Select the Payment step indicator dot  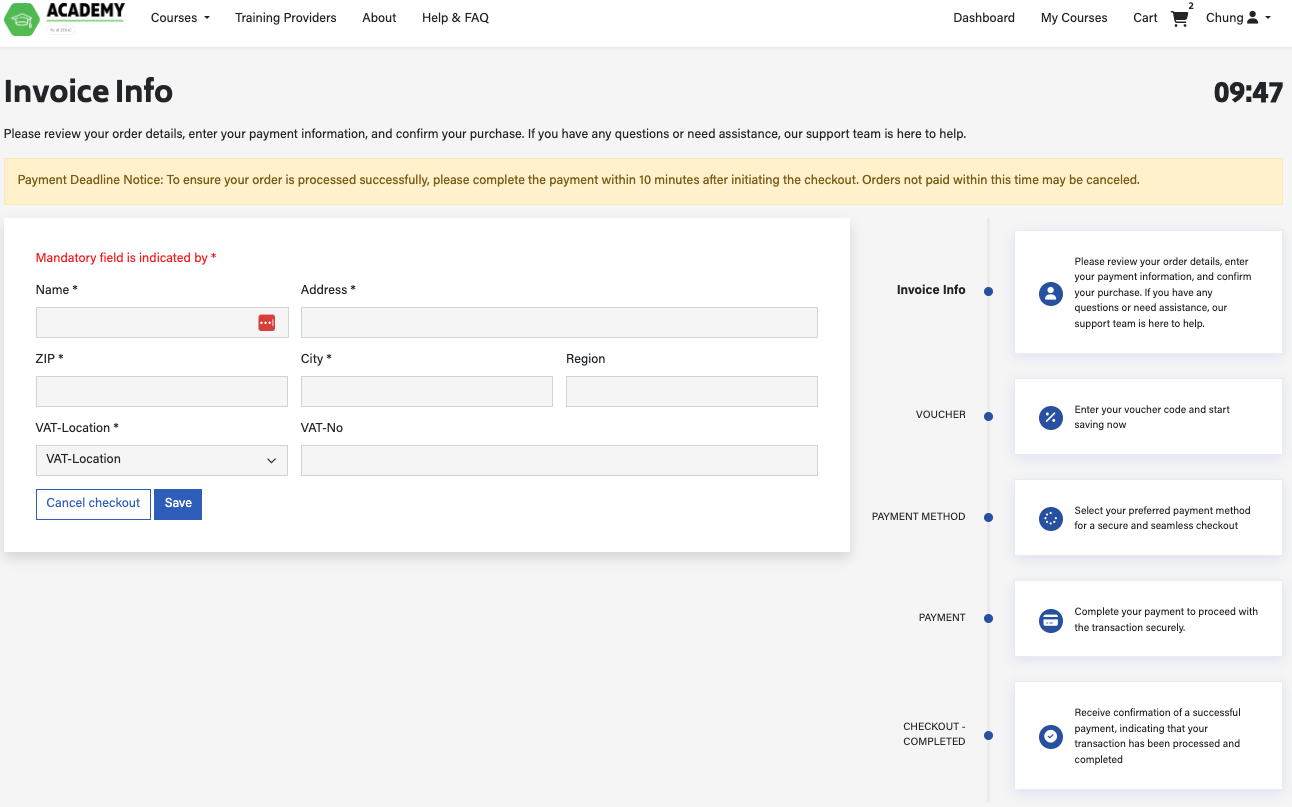(988, 618)
